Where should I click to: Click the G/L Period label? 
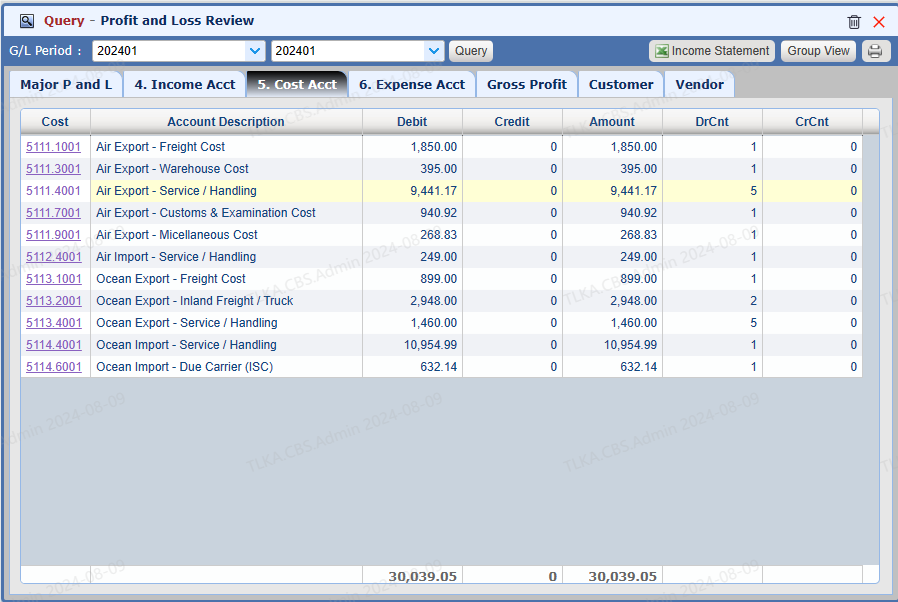[45, 51]
